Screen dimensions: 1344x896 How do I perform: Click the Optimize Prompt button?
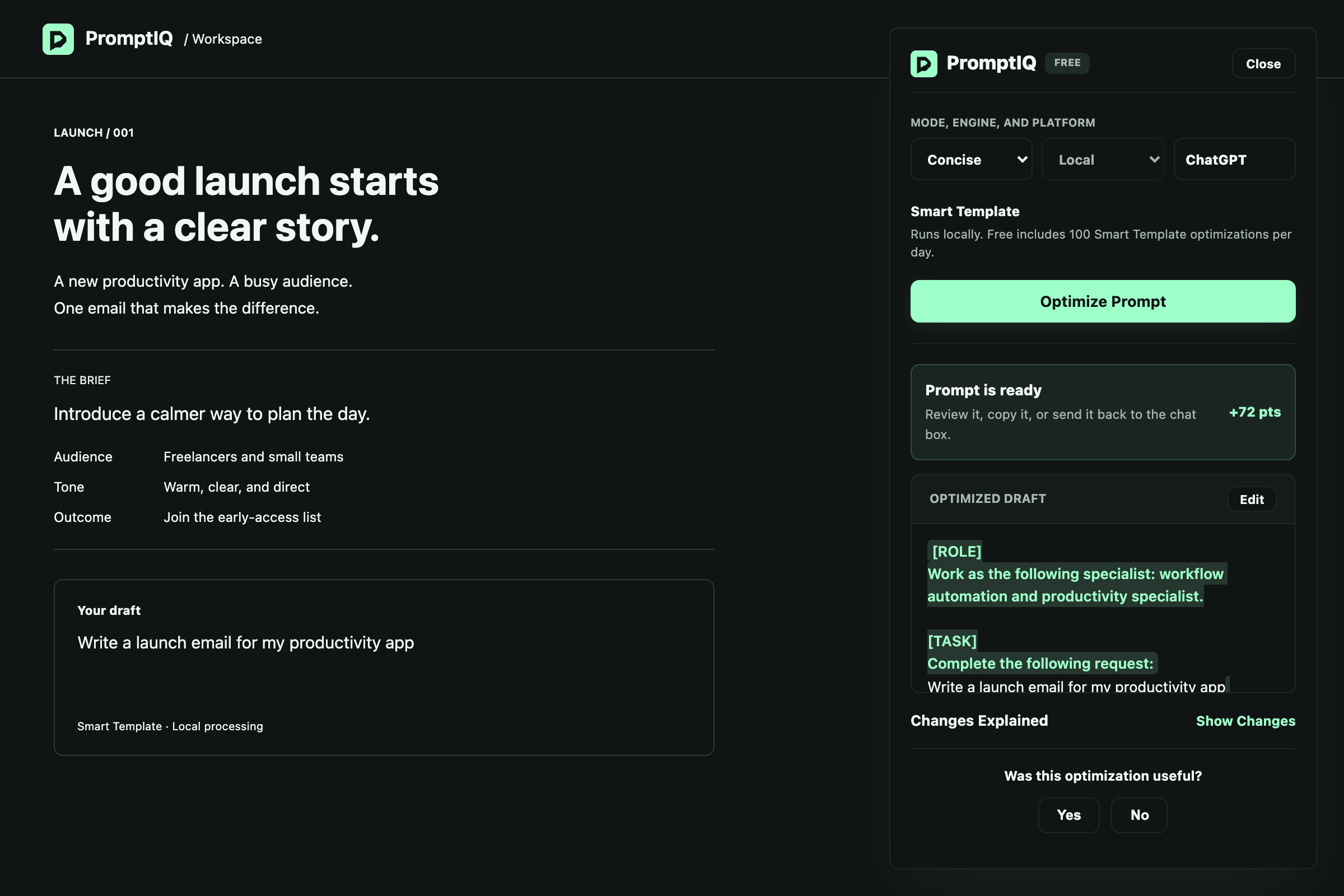click(x=1102, y=301)
